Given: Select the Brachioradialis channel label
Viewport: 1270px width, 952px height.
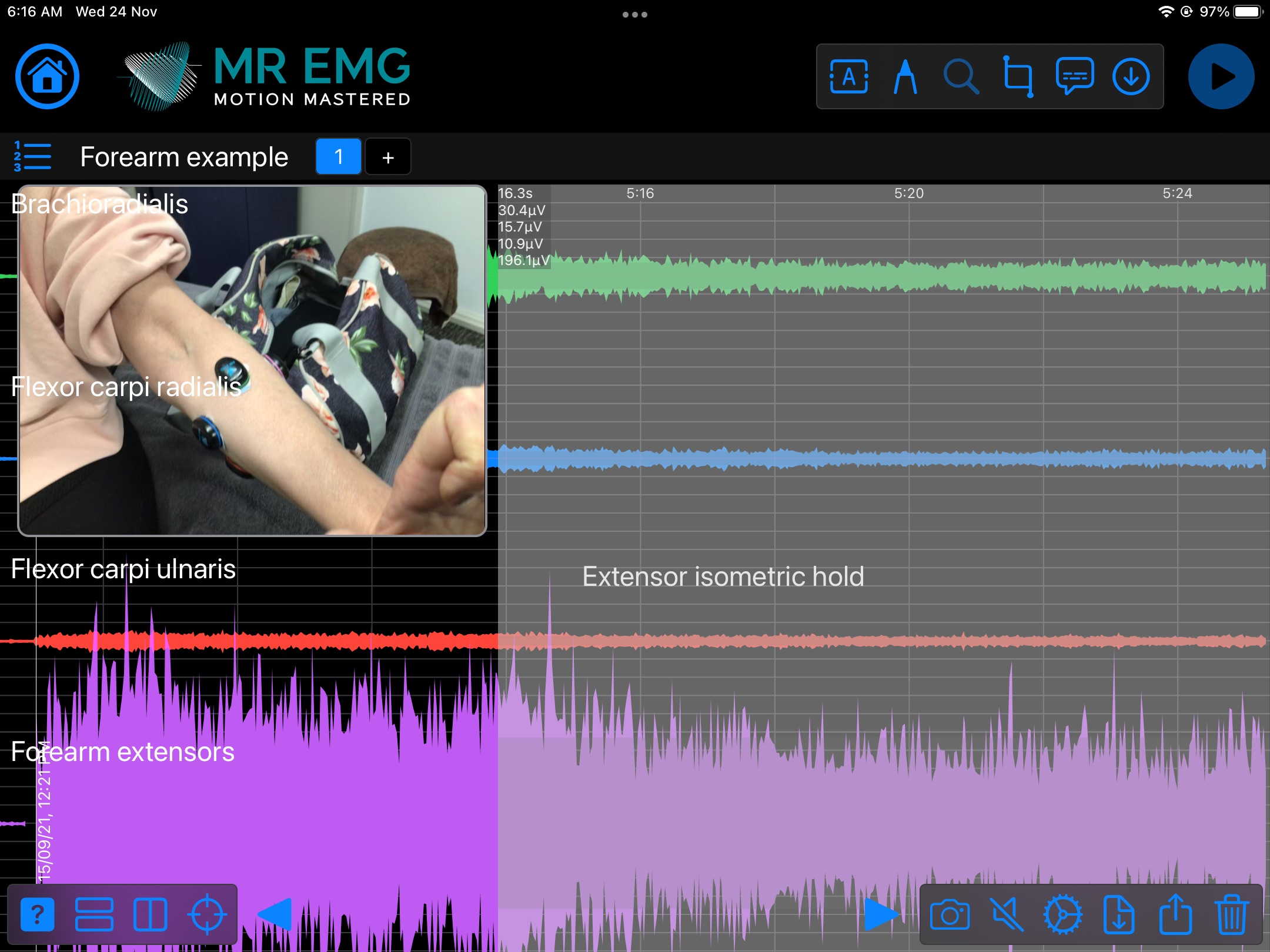Looking at the screenshot, I should tap(99, 204).
